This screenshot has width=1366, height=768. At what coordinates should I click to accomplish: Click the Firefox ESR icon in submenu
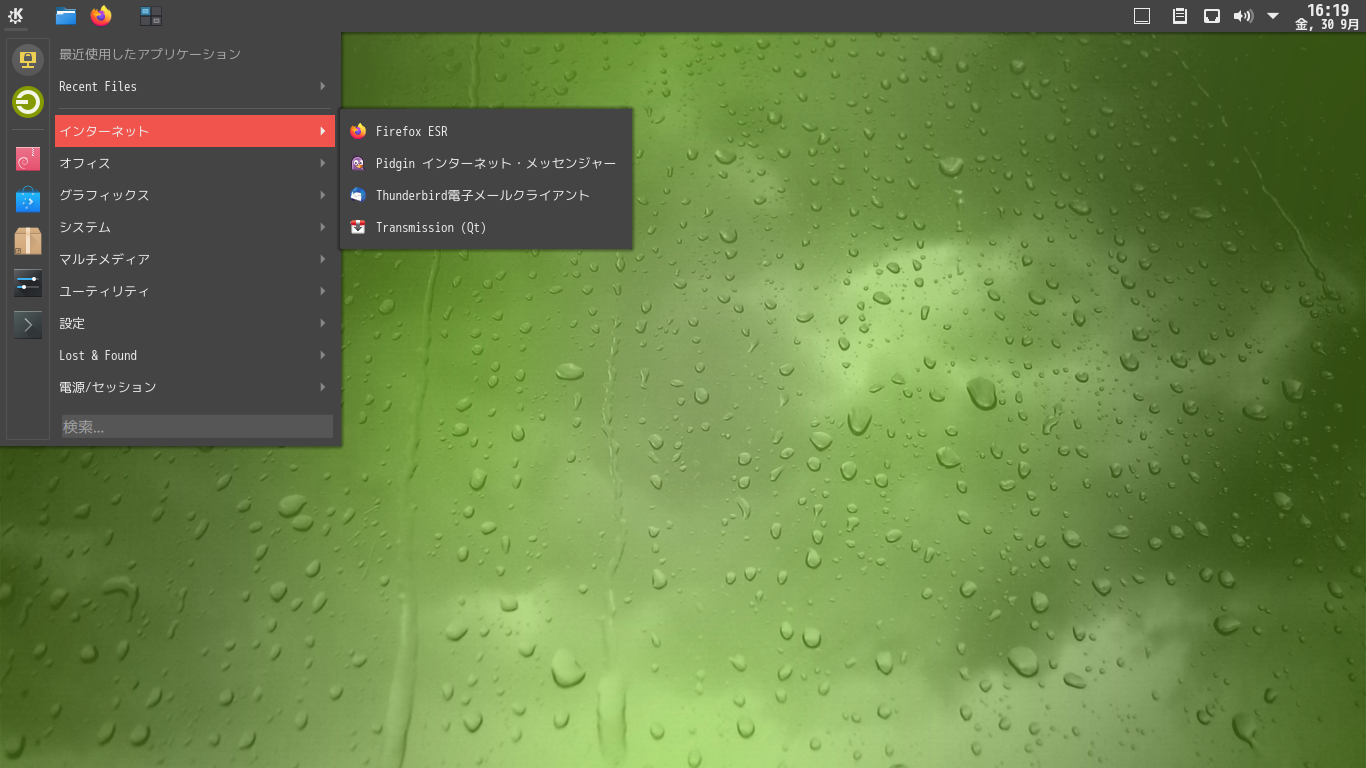click(358, 131)
